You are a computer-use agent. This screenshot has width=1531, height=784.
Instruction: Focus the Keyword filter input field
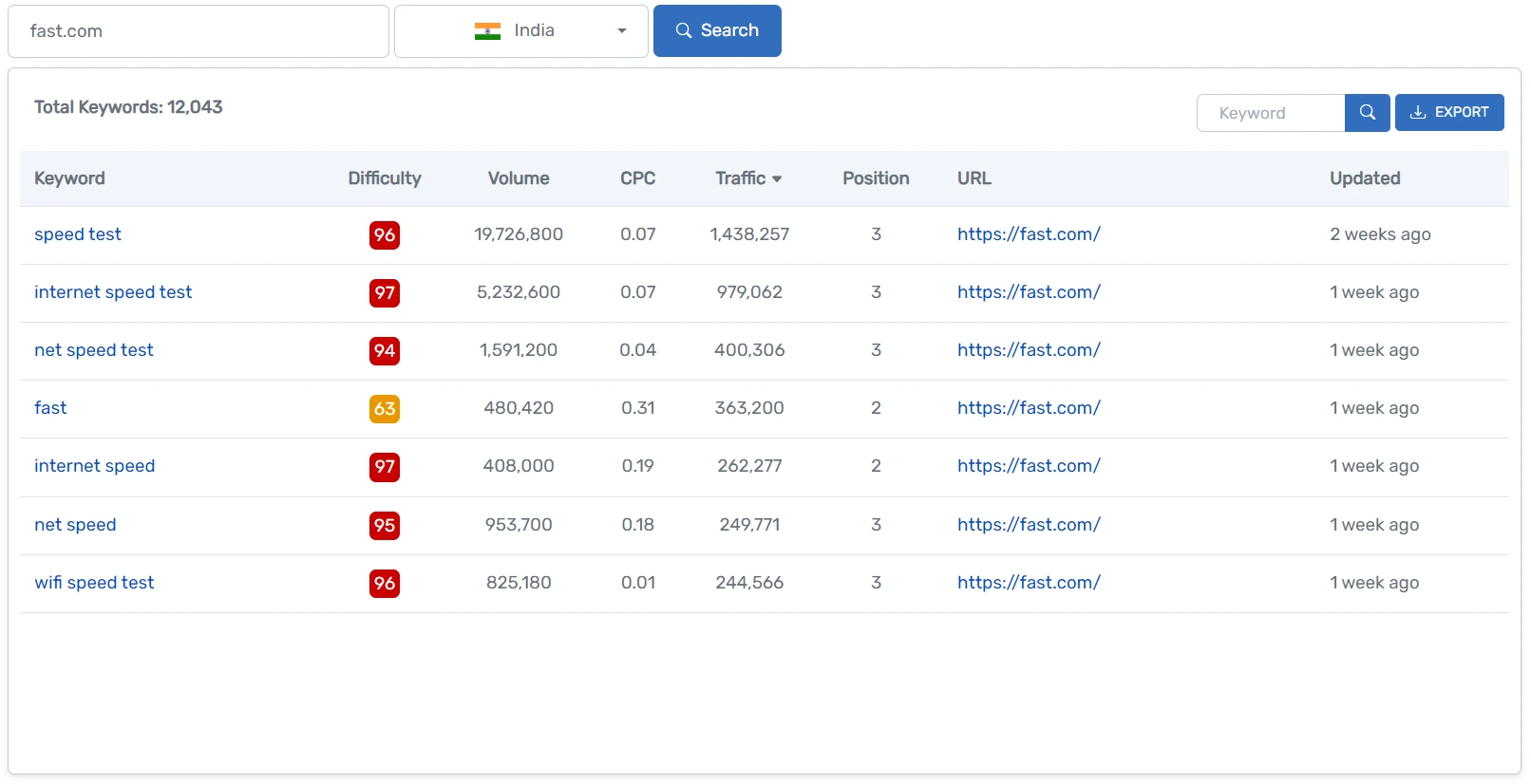[x=1271, y=113]
